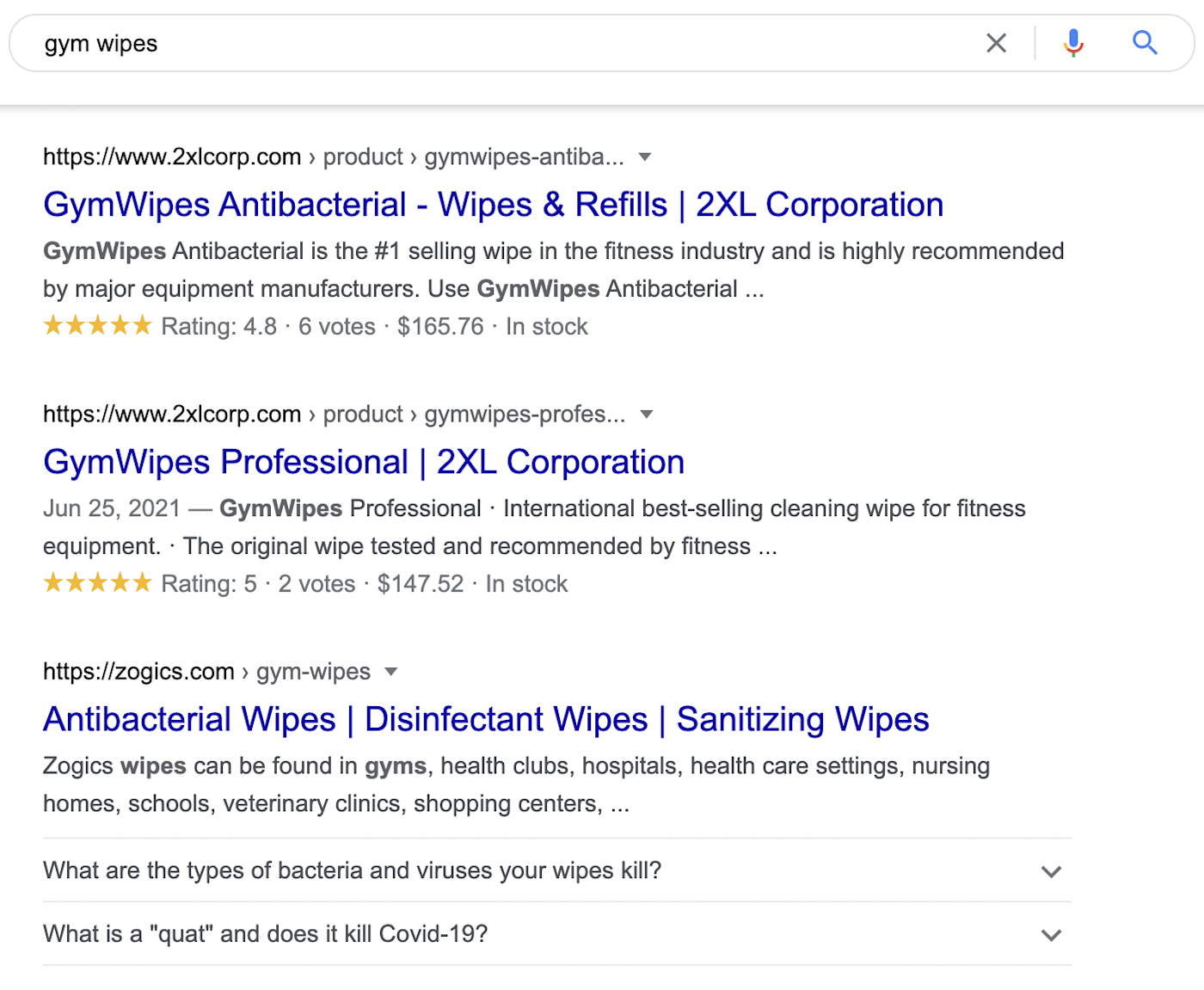Click the '2 votes' text
Image resolution: width=1204 pixels, height=990 pixels.
pos(316,584)
